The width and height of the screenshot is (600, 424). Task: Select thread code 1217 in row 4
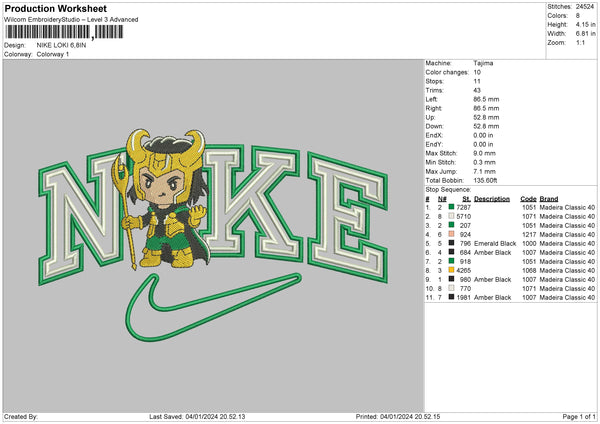click(530, 234)
